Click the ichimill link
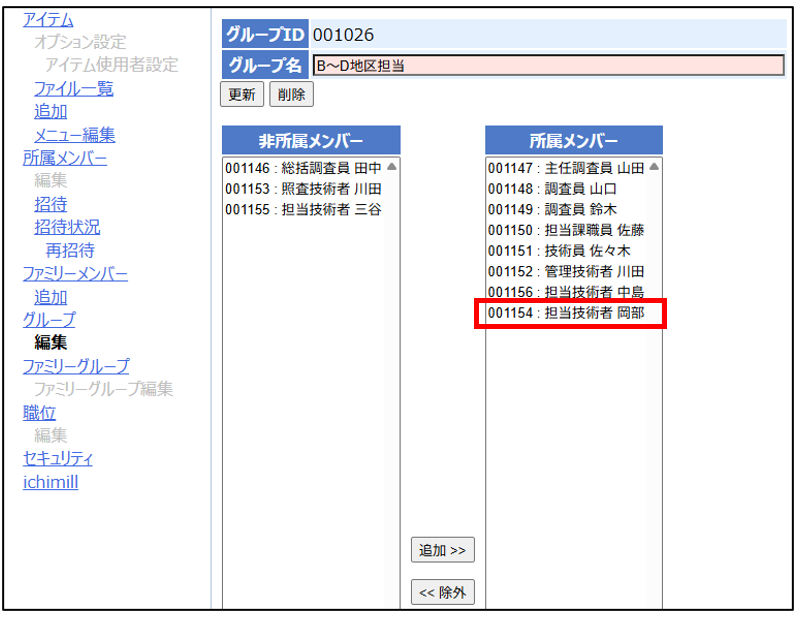This screenshot has width=808, height=629. [x=50, y=483]
